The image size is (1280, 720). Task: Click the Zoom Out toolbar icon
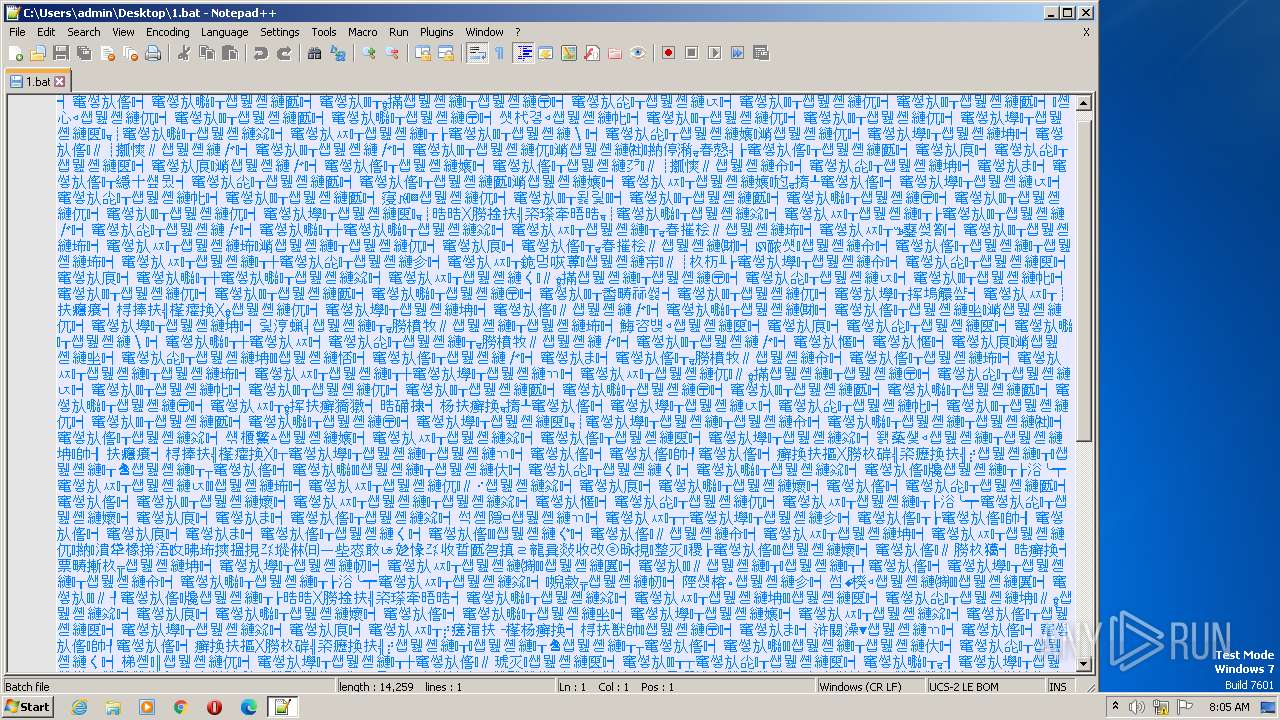[x=392, y=53]
